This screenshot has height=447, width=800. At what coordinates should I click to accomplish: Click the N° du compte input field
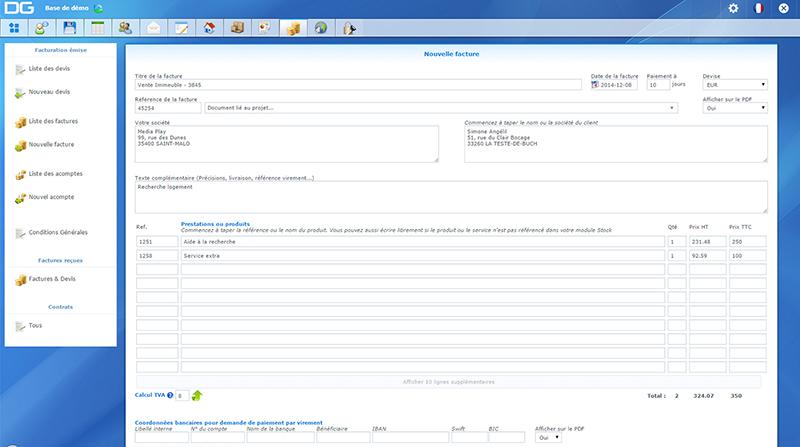(x=218, y=438)
